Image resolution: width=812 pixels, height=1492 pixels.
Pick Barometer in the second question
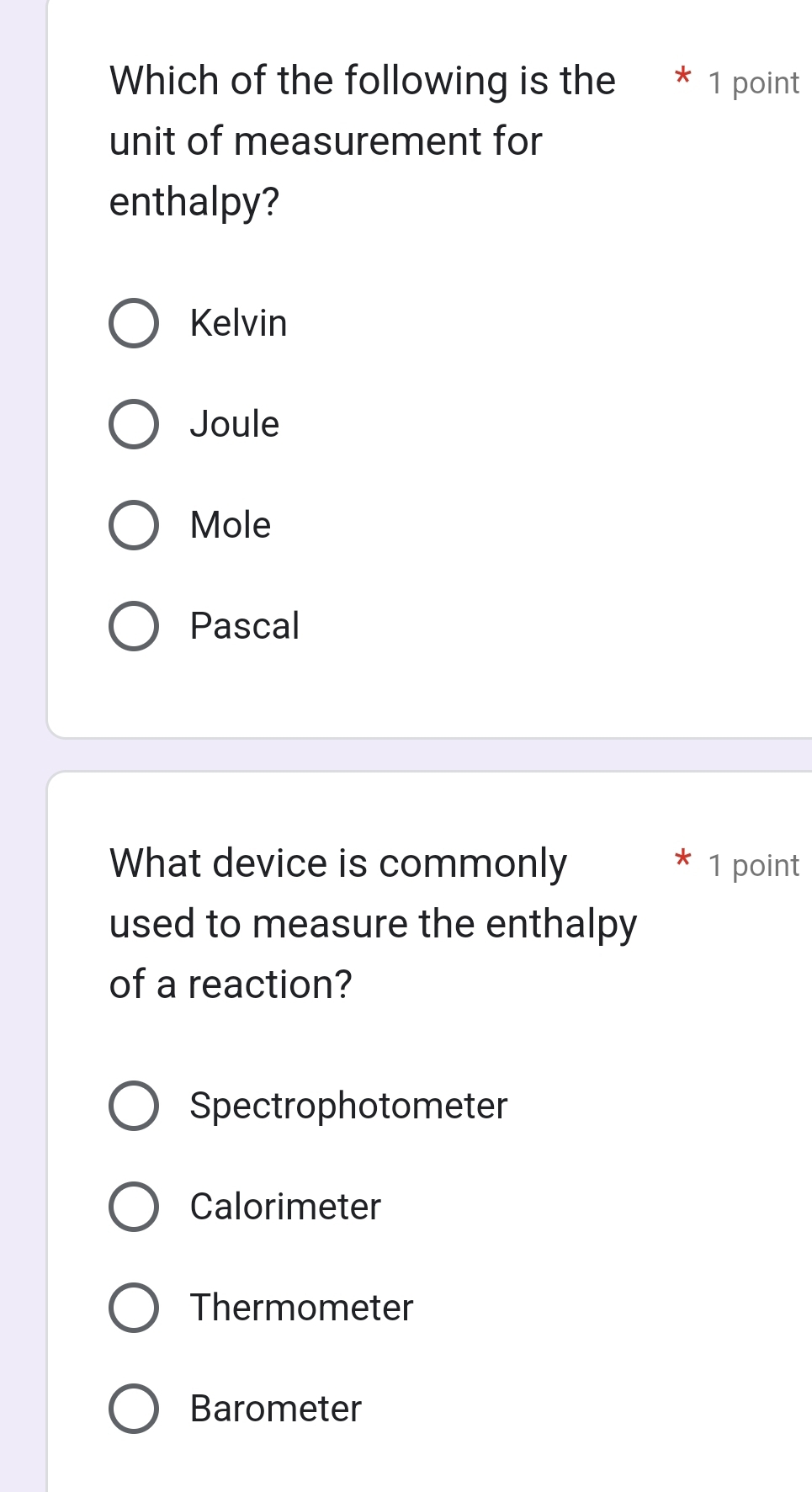(x=134, y=1408)
